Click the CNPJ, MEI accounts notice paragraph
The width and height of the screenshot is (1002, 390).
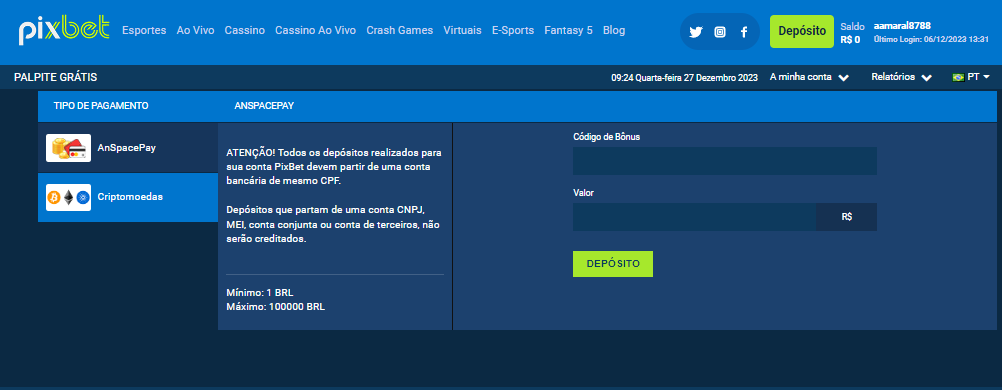pyautogui.click(x=334, y=224)
